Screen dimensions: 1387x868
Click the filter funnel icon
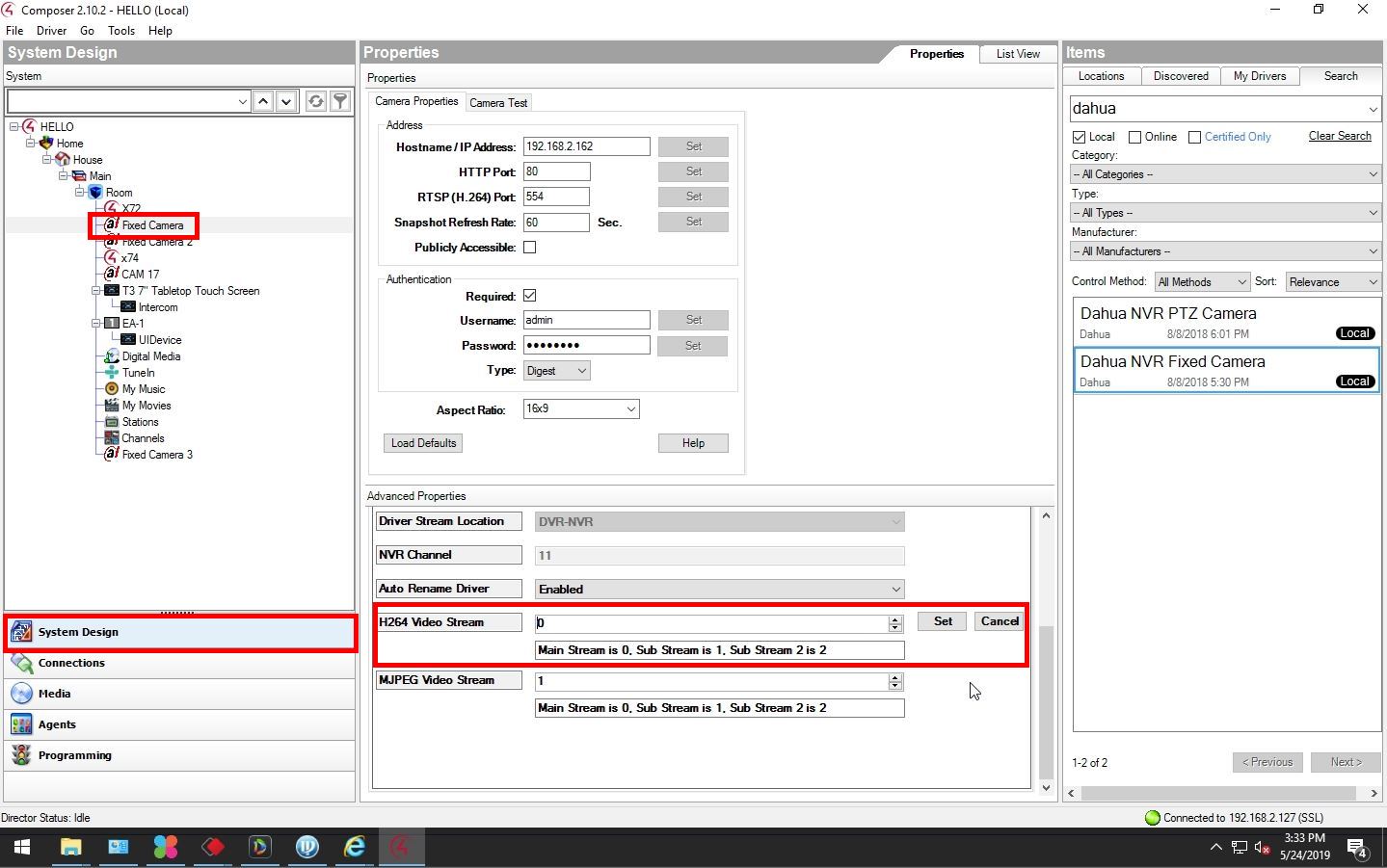340,101
